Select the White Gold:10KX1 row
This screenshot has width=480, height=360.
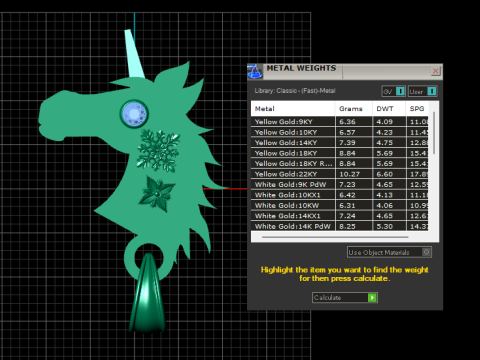pyautogui.click(x=340, y=195)
